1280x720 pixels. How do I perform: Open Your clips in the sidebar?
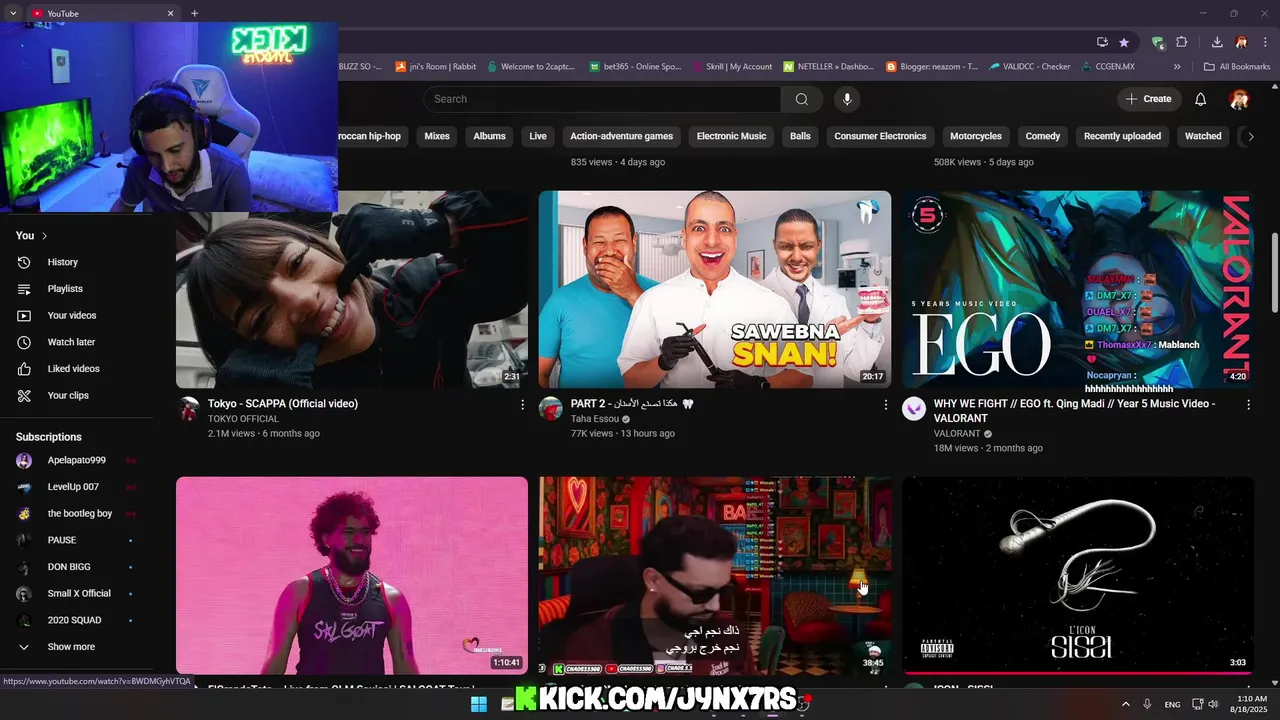(77, 395)
